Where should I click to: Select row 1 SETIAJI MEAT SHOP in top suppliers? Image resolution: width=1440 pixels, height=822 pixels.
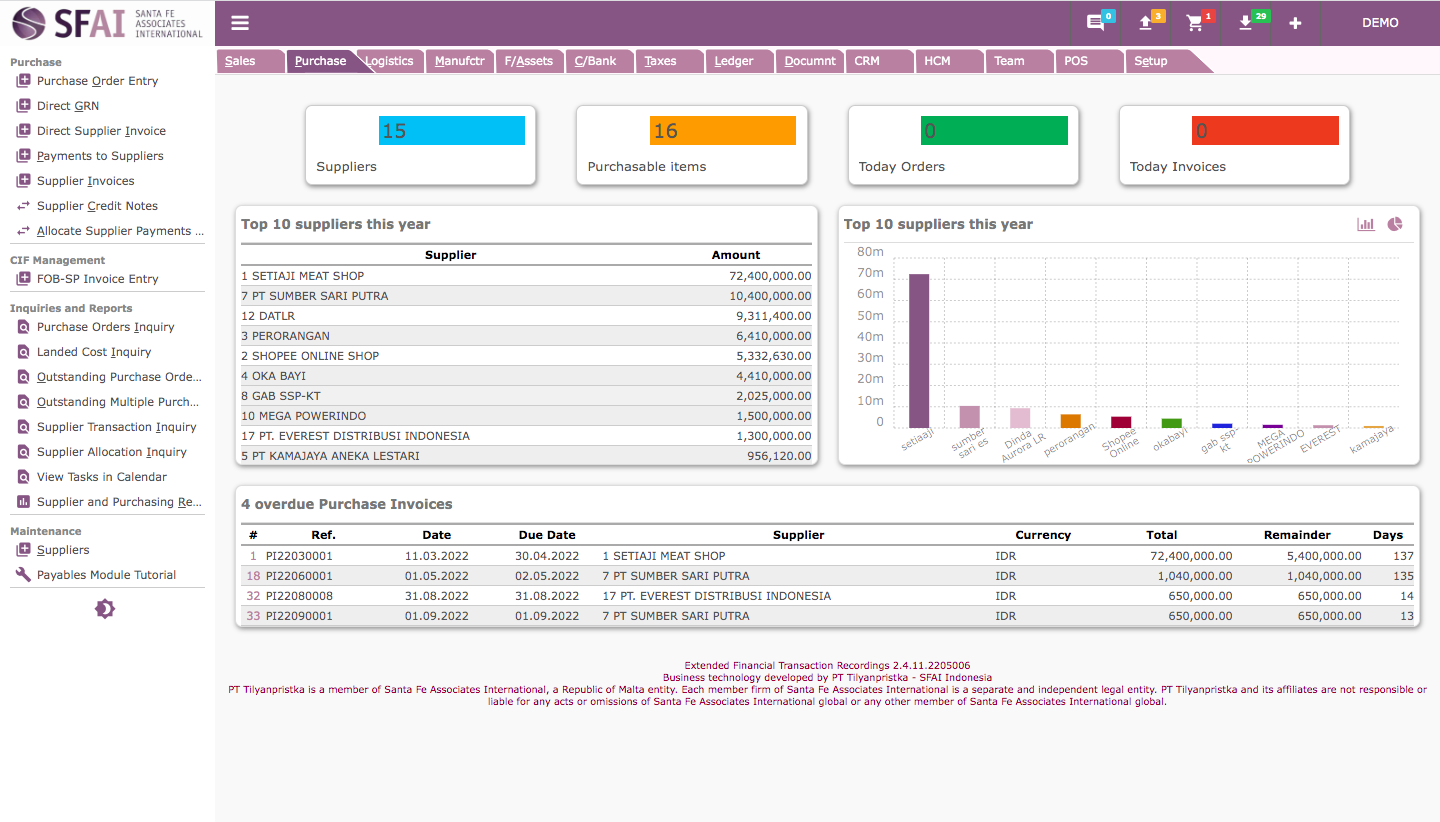(527, 276)
